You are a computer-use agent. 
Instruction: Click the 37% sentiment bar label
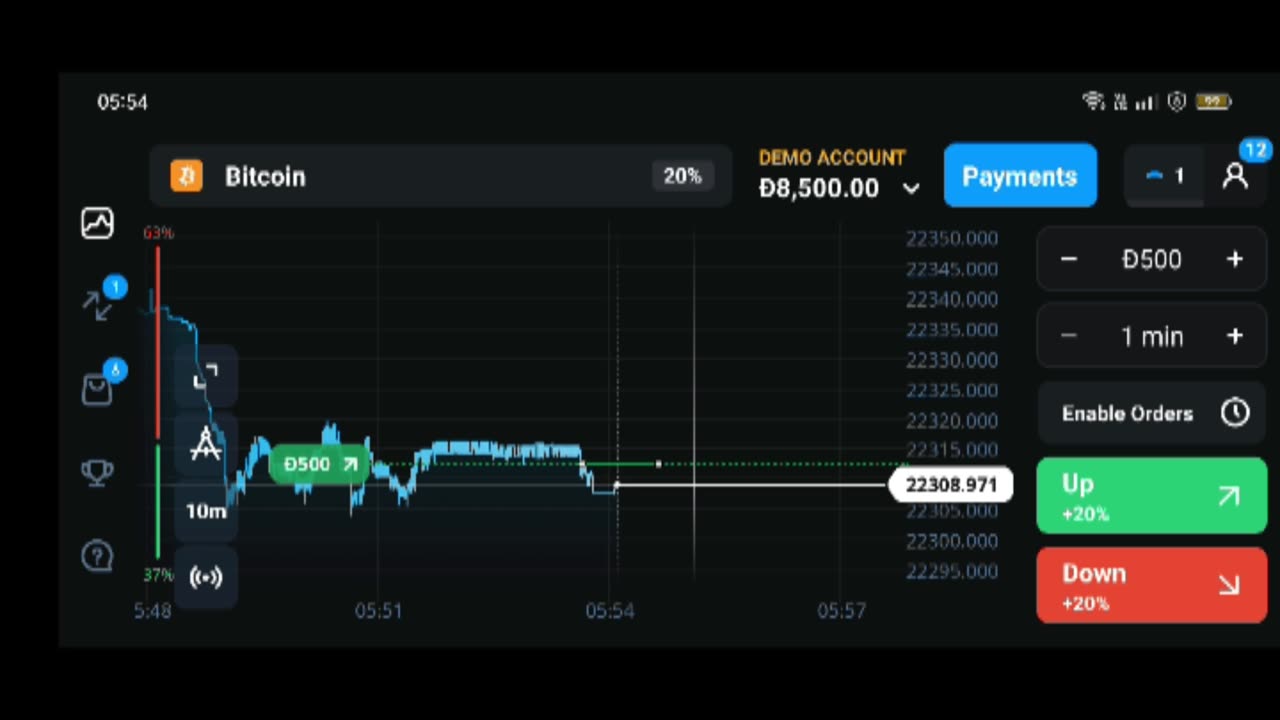point(158,575)
